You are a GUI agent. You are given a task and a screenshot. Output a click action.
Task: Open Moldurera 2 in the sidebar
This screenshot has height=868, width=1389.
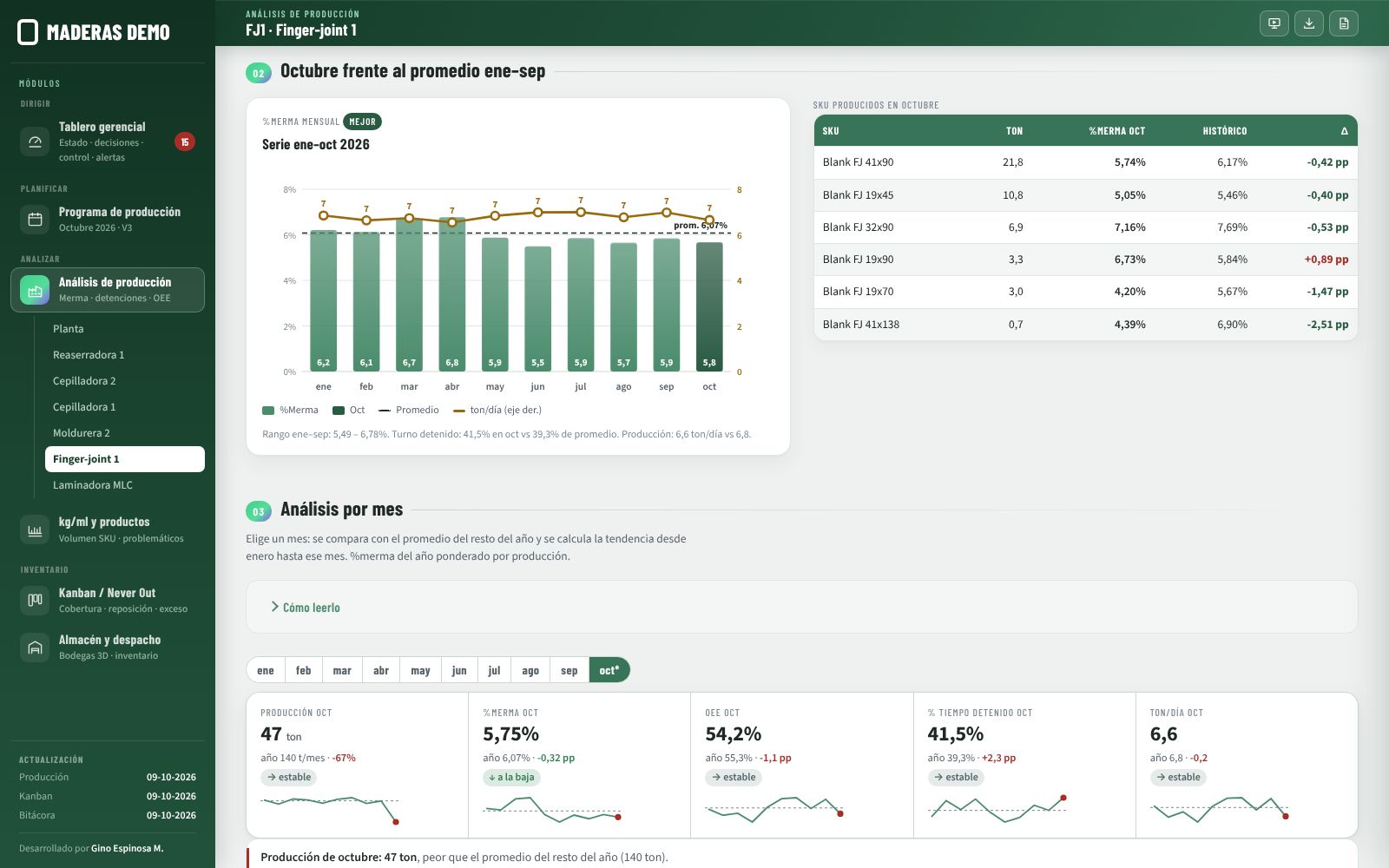point(125,433)
